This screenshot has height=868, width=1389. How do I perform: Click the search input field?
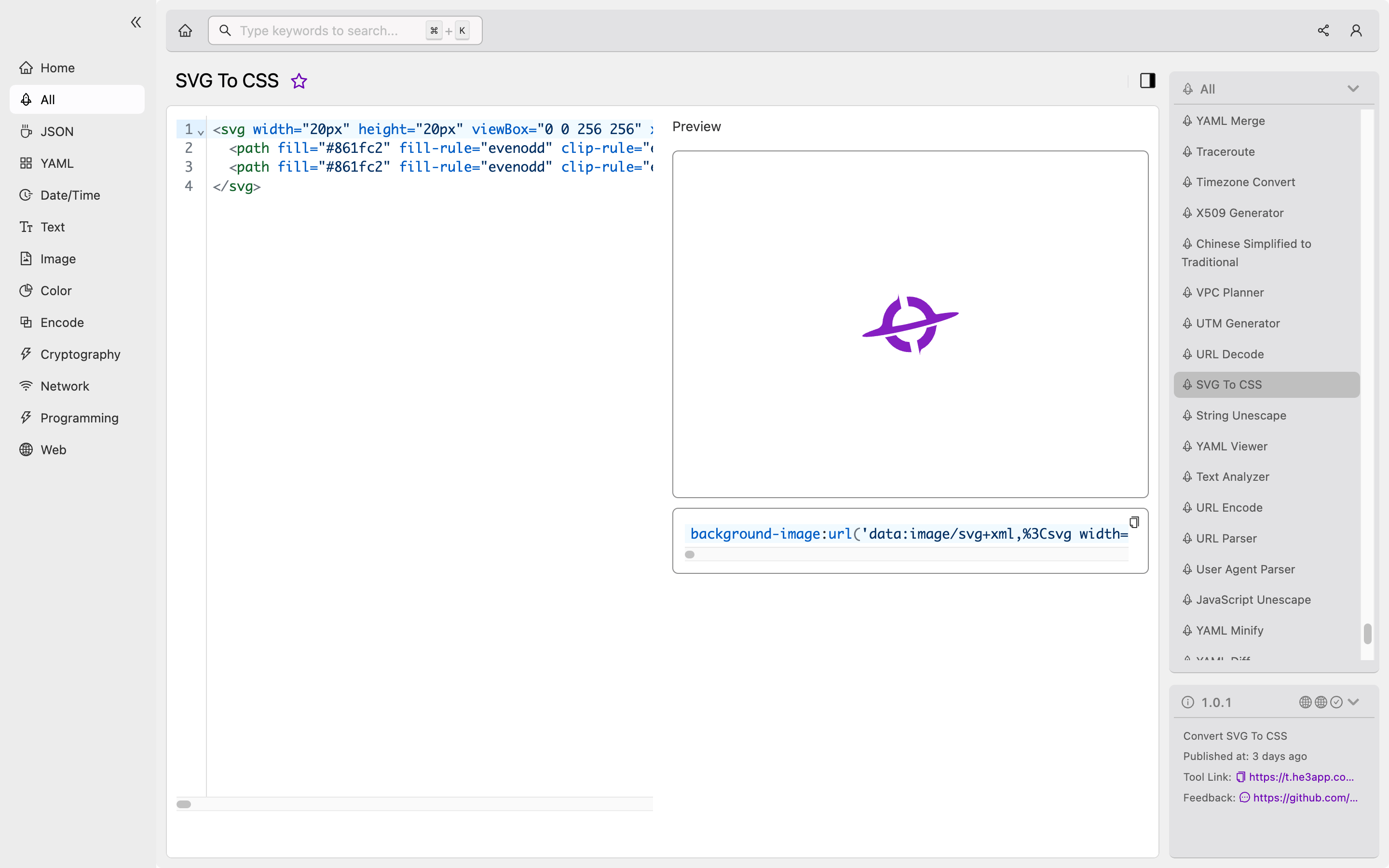tap(344, 30)
